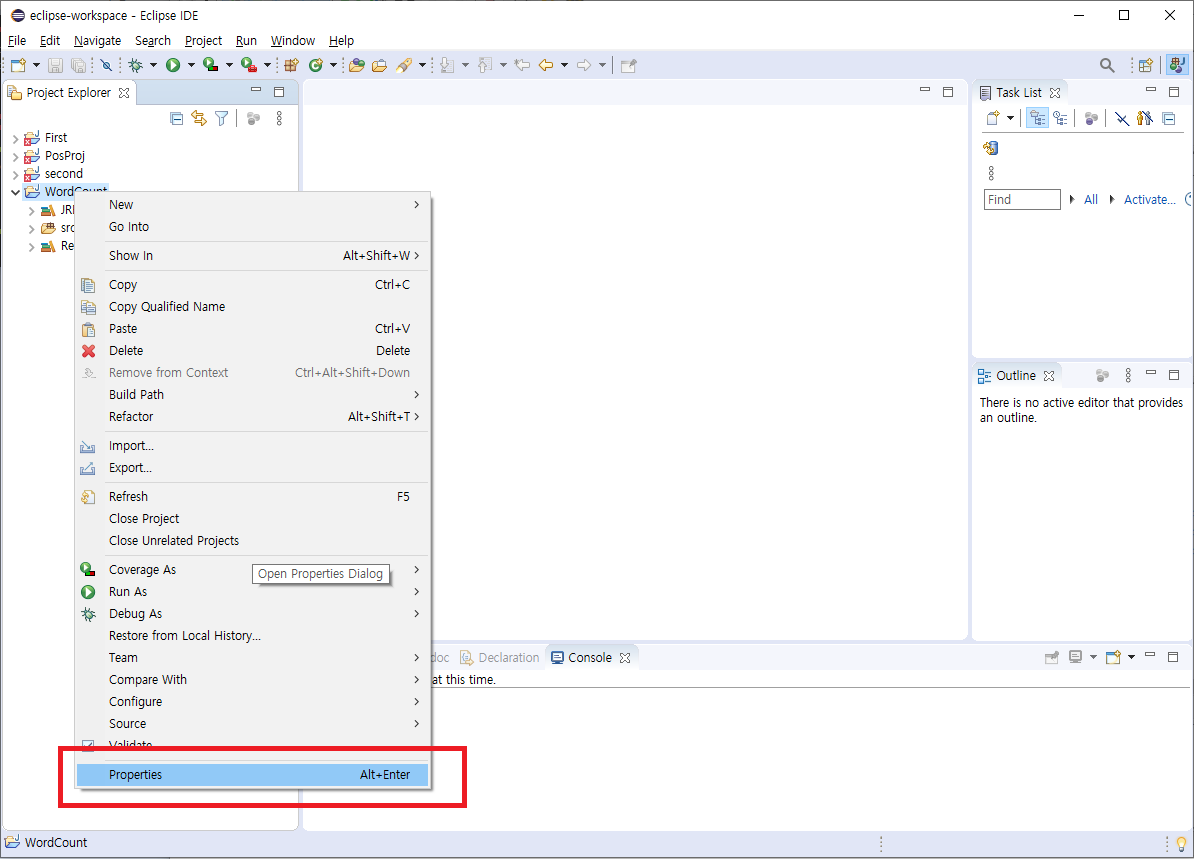Viewport: 1194px width, 859px height.
Task: Toggle Link with Editor in Project Explorer
Action: pos(199,119)
